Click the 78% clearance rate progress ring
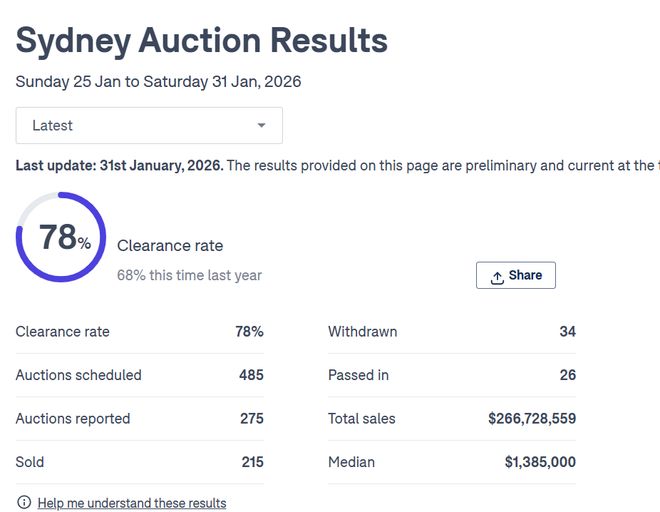This screenshot has width=660, height=512. tap(63, 237)
